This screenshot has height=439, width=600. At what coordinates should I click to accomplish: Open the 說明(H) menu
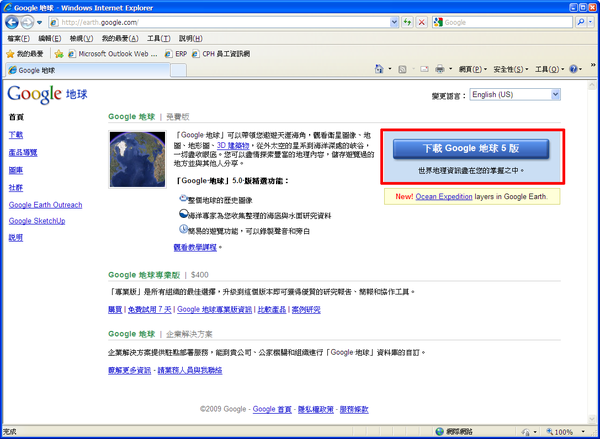coord(191,38)
